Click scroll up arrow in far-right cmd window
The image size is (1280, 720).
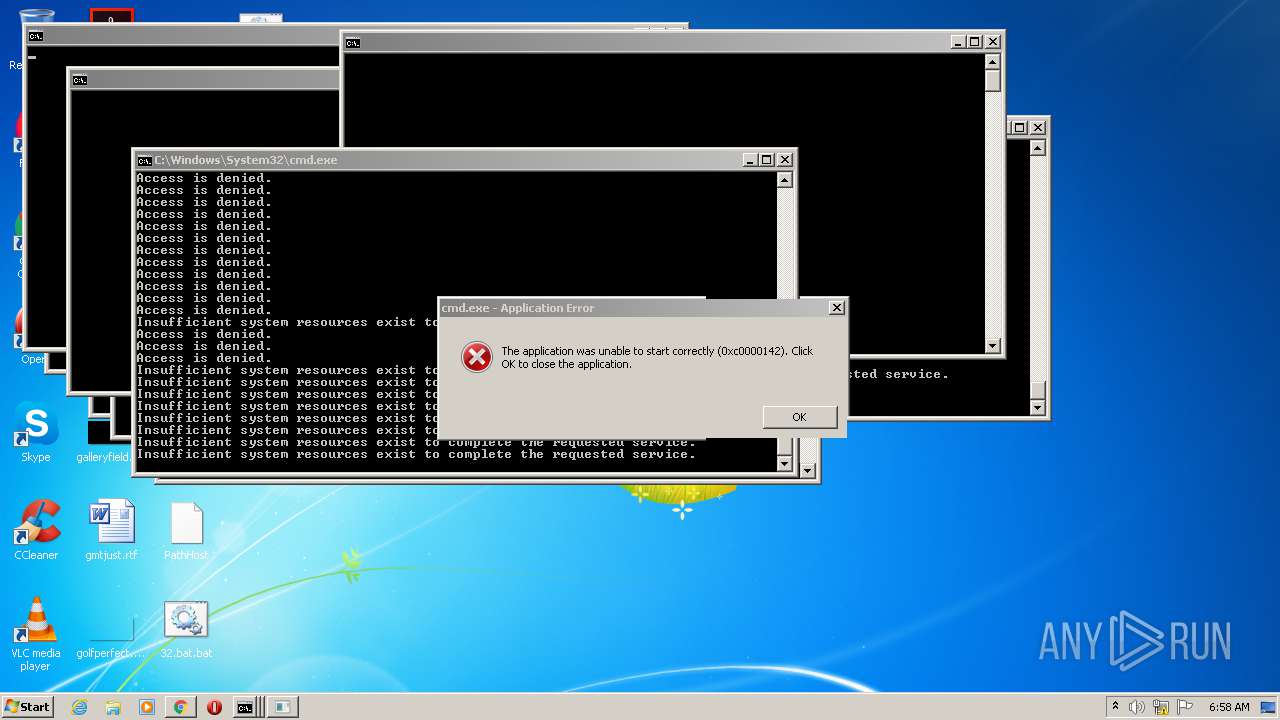click(1037, 147)
